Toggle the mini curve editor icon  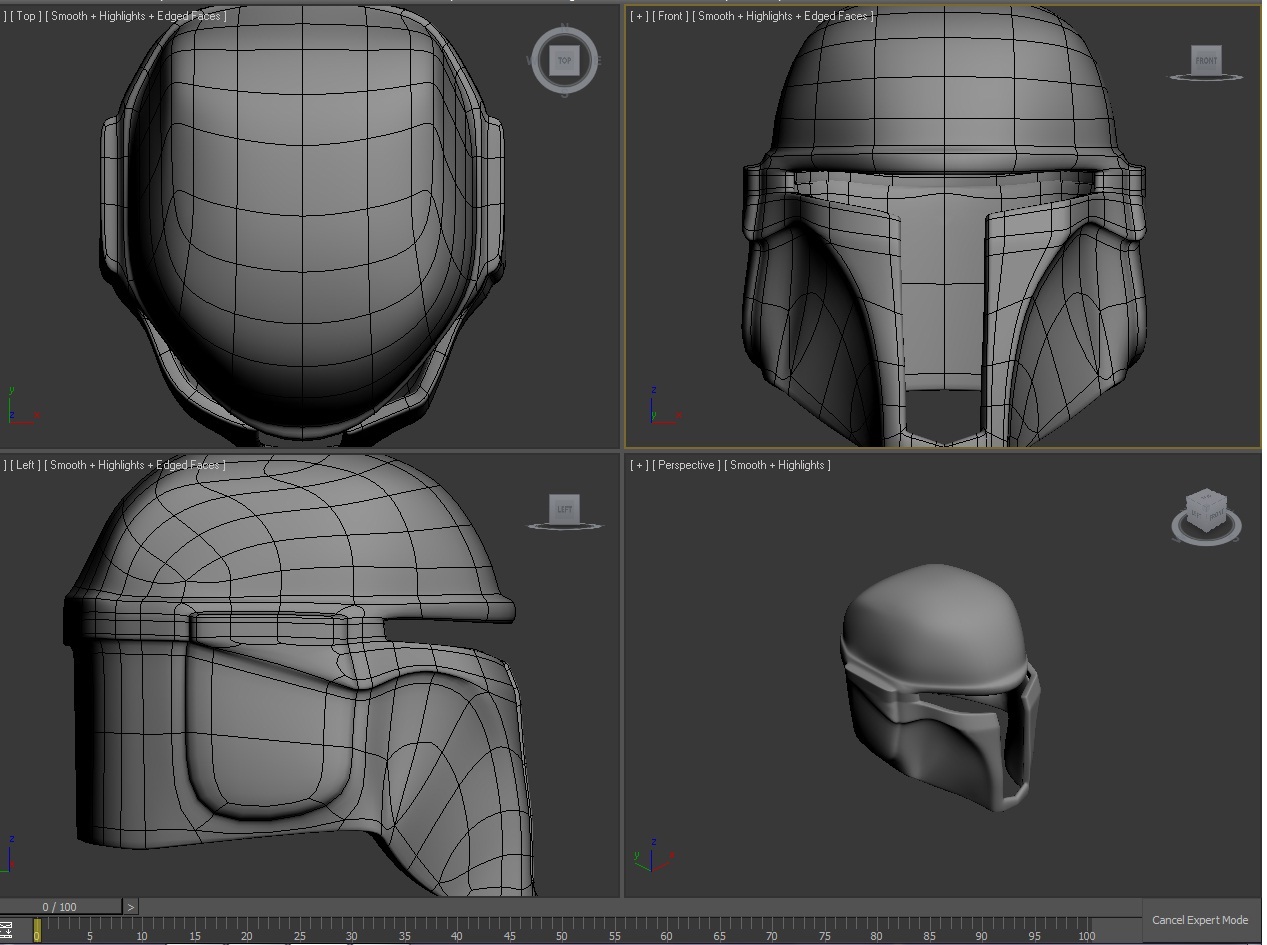point(6,931)
